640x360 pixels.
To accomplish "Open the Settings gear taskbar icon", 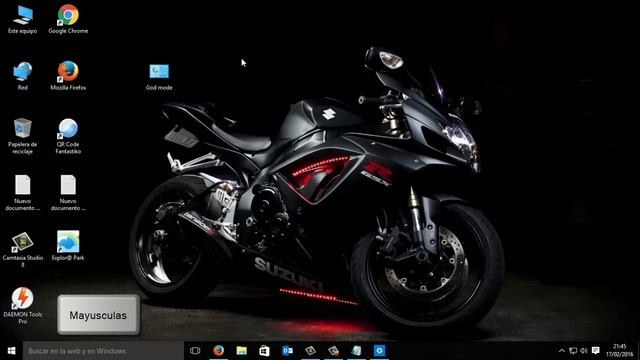I will click(x=379, y=351).
